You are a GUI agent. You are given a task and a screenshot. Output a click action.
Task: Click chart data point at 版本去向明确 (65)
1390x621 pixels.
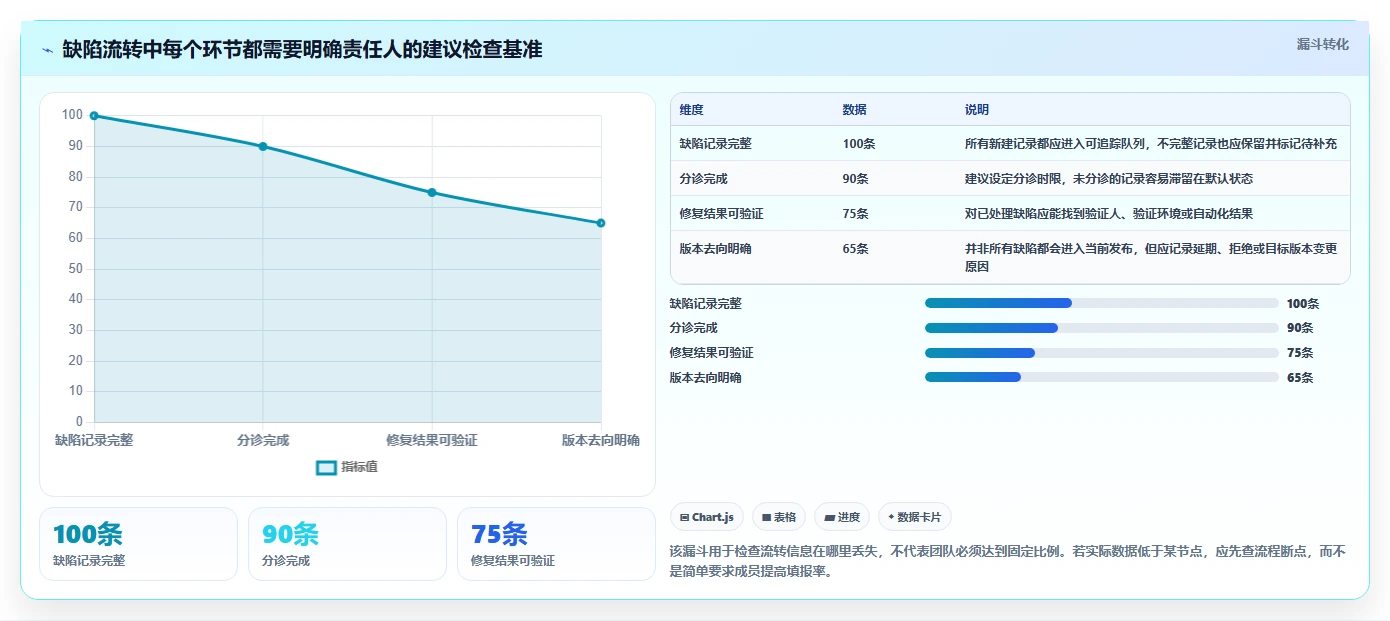601,223
